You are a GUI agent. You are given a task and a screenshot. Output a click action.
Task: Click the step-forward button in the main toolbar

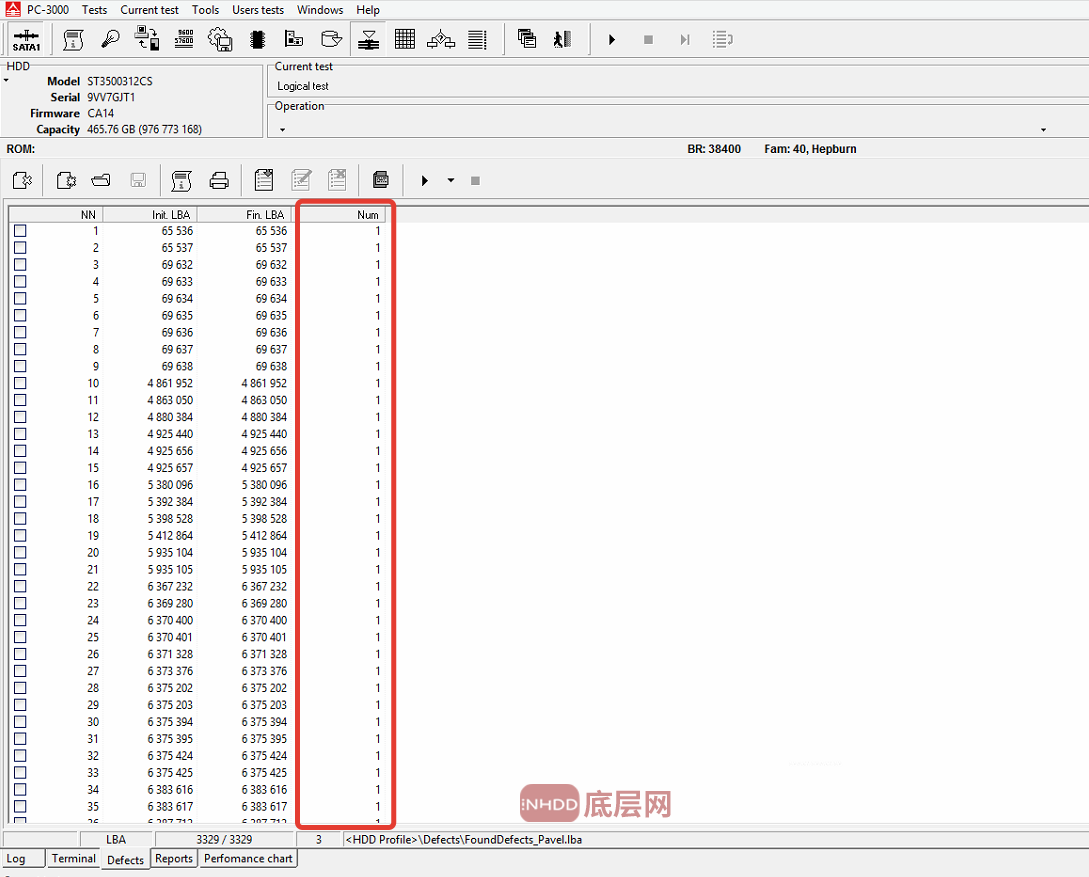[685, 40]
